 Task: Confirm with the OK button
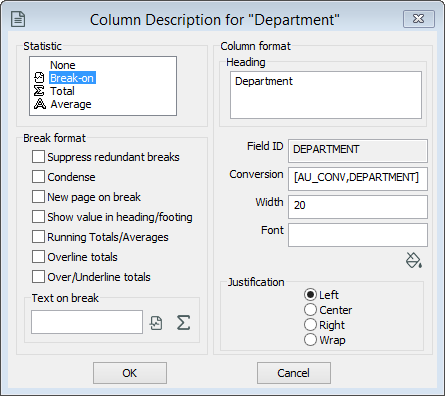click(130, 373)
